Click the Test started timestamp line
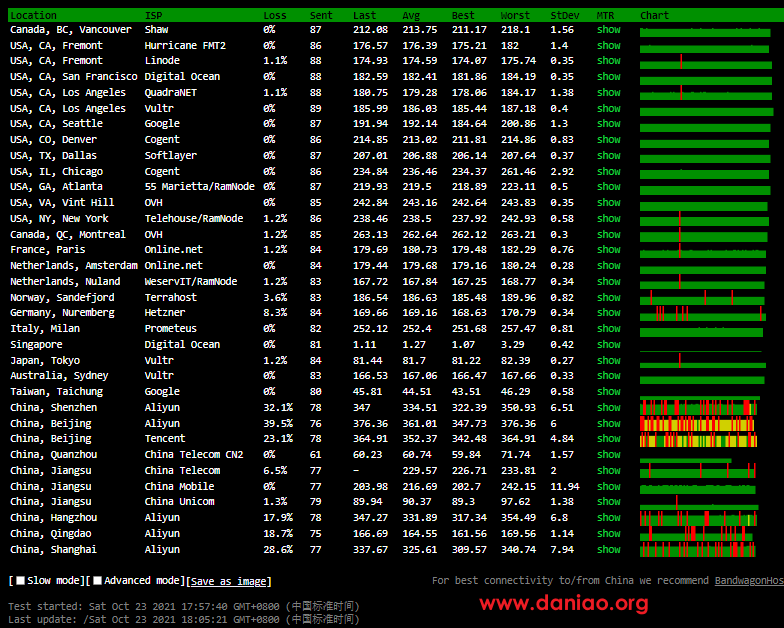Screen dimensions: 784x628 tap(184, 606)
